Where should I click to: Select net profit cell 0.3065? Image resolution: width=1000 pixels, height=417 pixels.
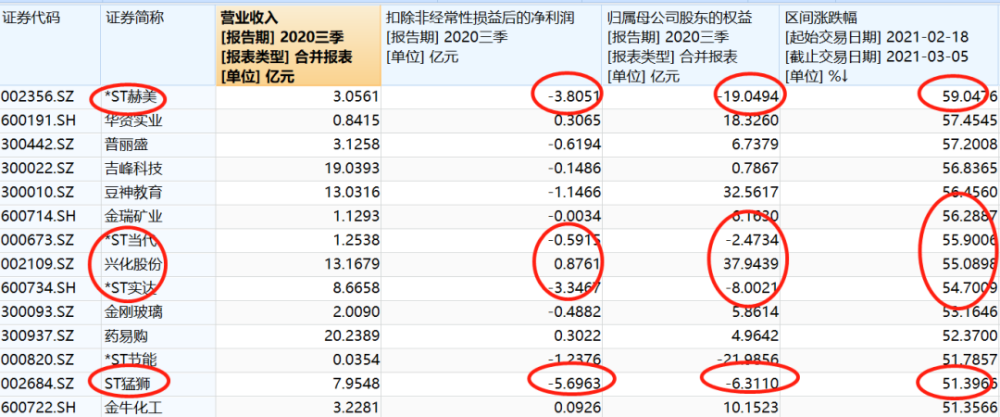click(x=577, y=121)
